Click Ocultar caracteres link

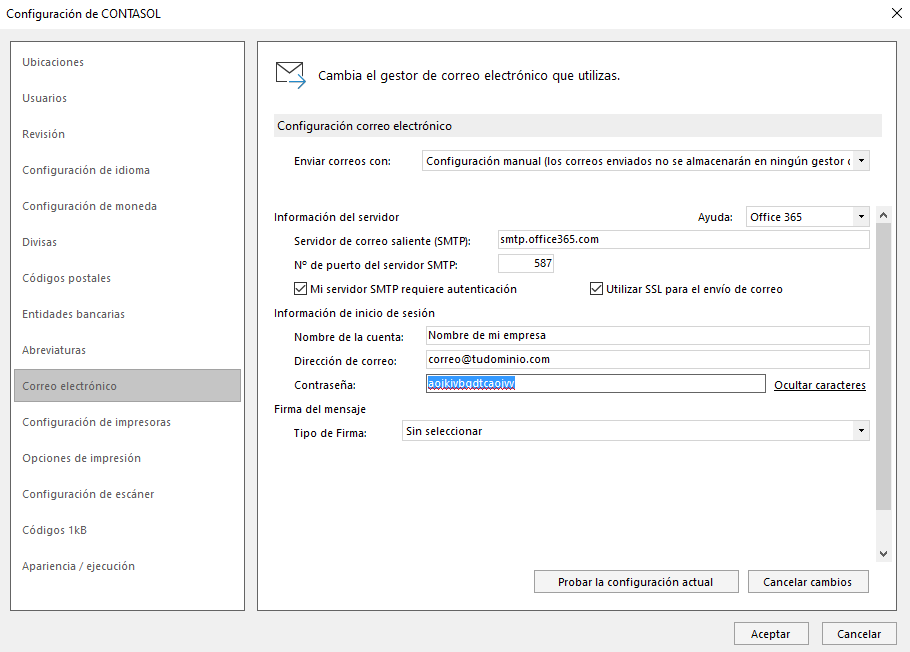coord(819,385)
